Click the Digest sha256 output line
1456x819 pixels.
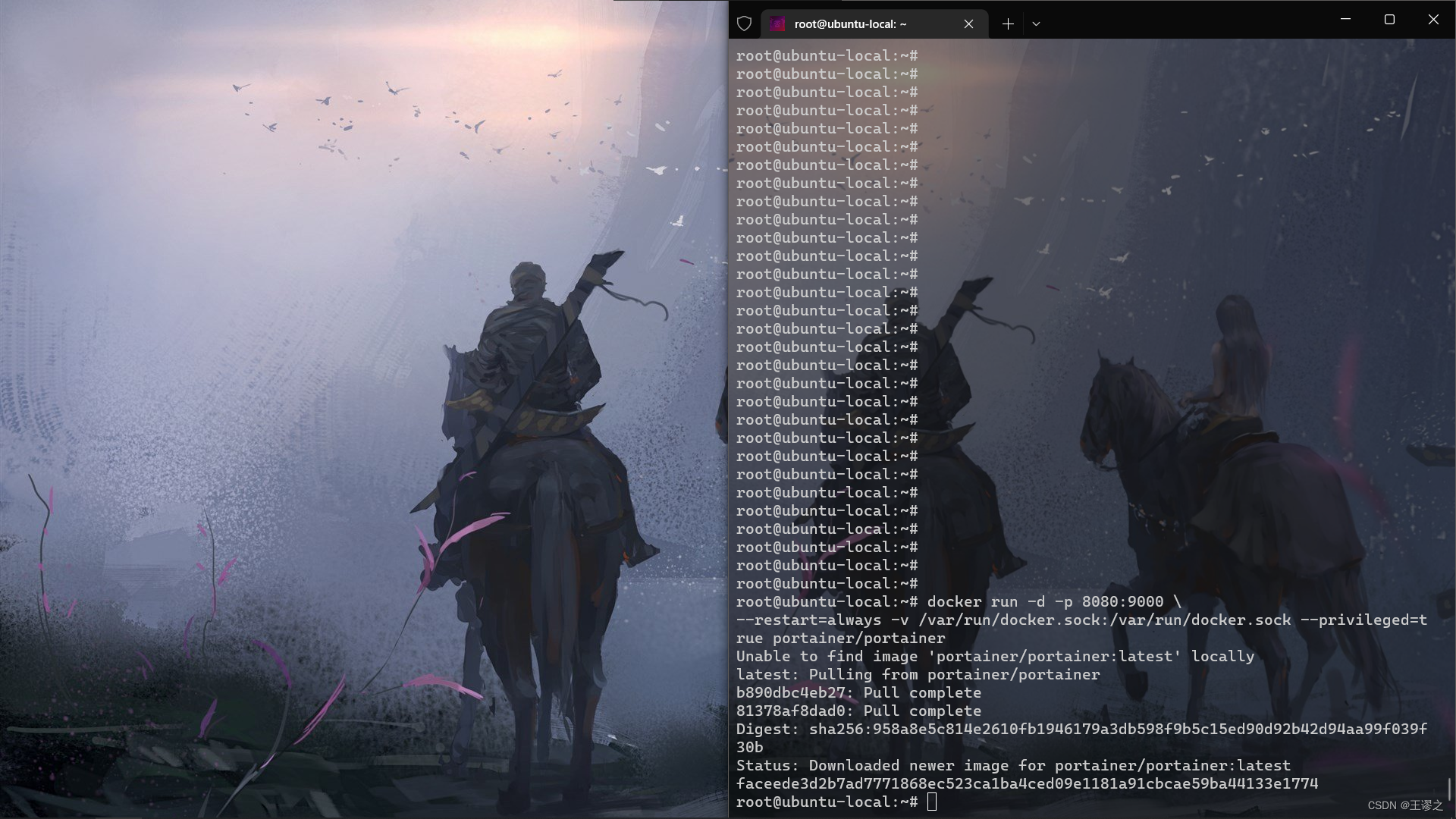tap(1081, 730)
